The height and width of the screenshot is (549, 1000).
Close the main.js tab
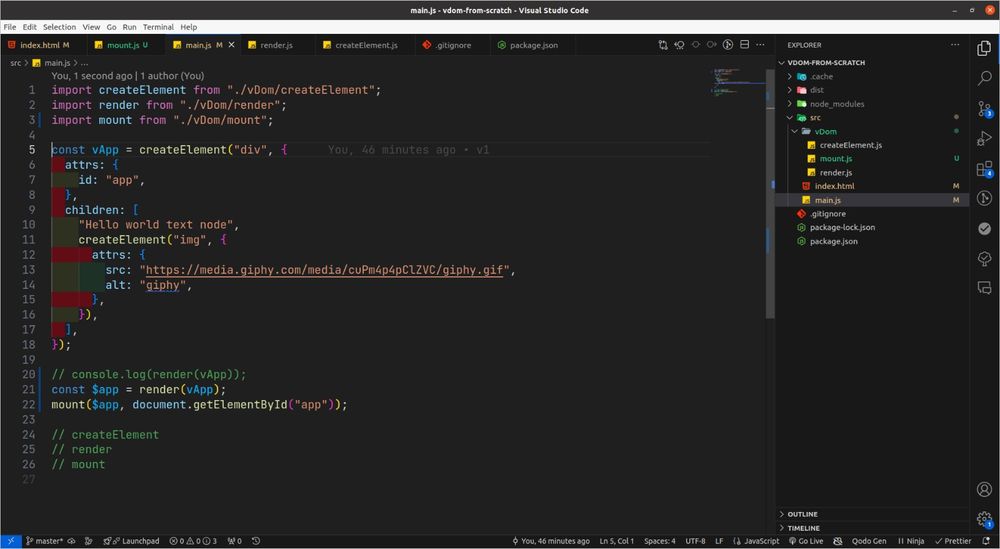pos(232,45)
